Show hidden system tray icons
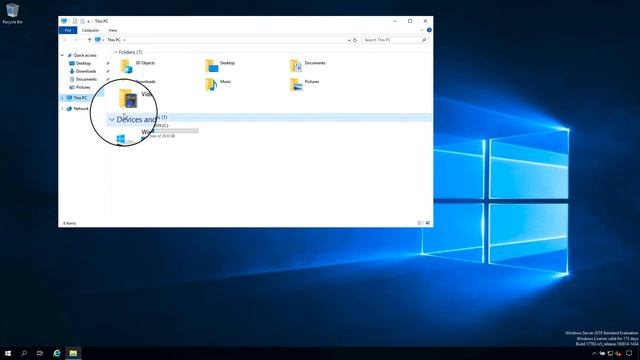 click(594, 353)
